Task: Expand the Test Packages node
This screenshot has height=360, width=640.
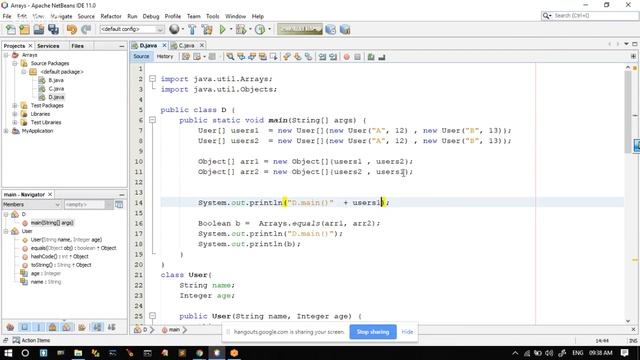Action: (15, 105)
